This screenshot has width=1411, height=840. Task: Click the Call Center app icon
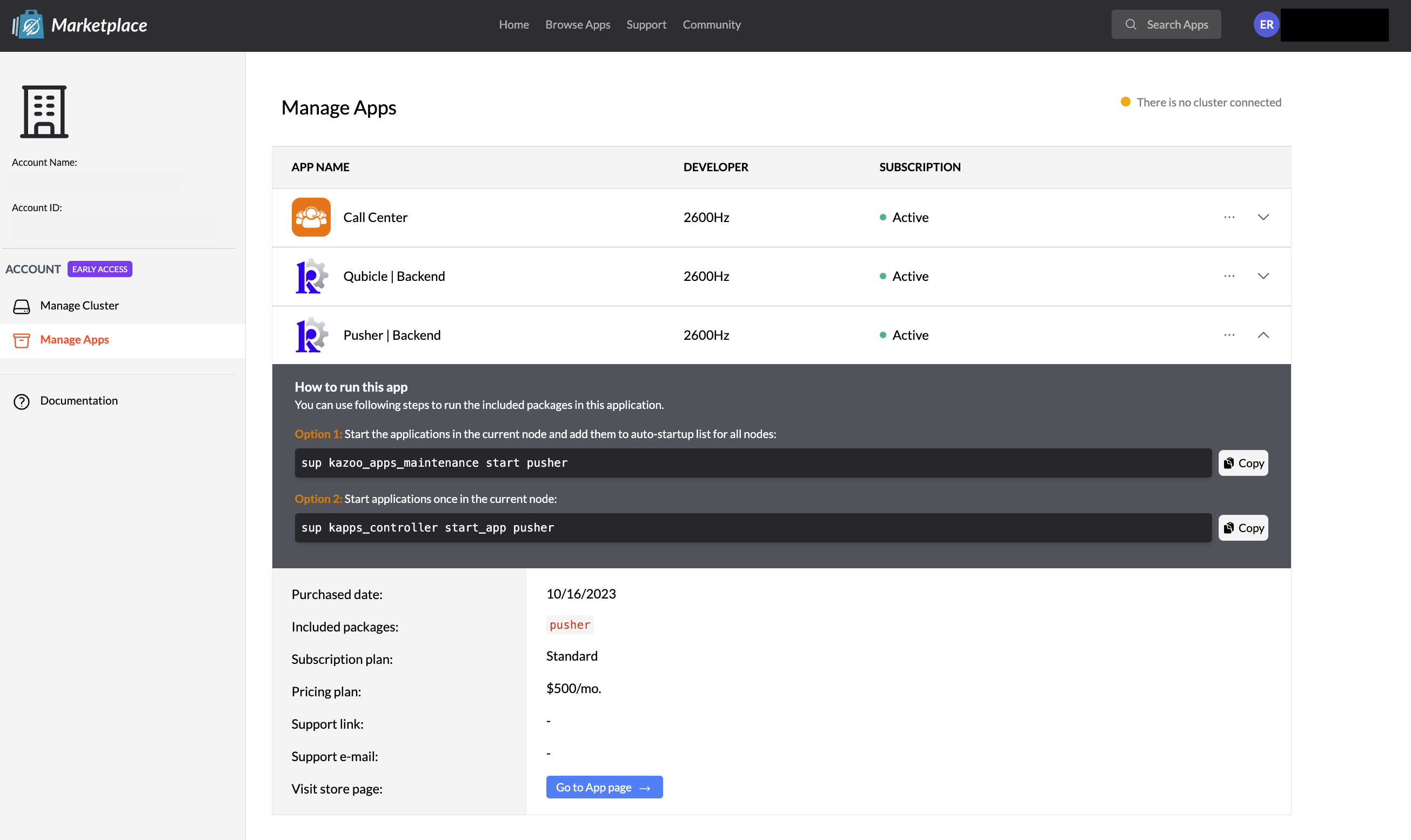(311, 217)
